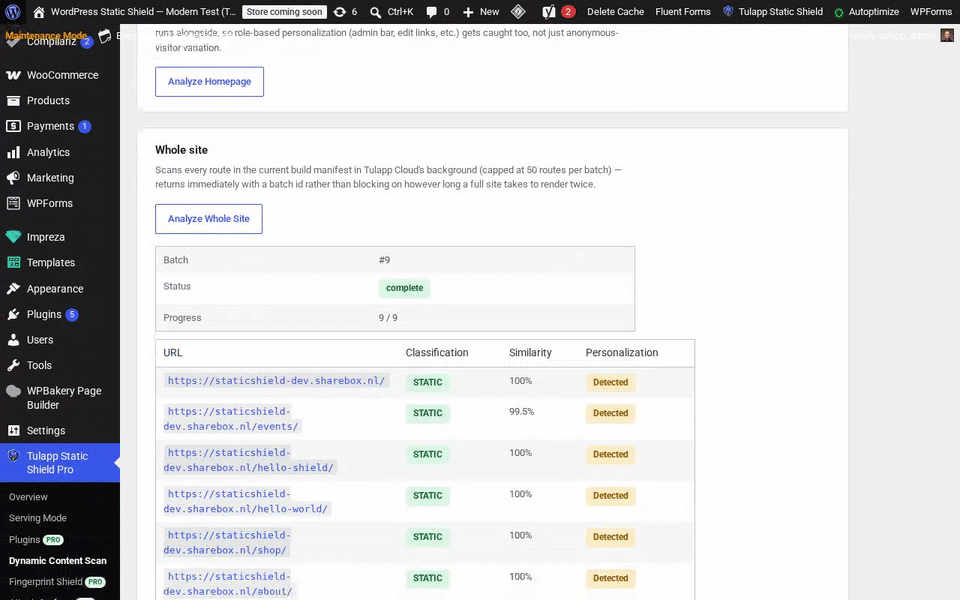Viewport: 960px width, 600px height.
Task: Click the Tools wrench icon
Action: pyautogui.click(x=13, y=366)
